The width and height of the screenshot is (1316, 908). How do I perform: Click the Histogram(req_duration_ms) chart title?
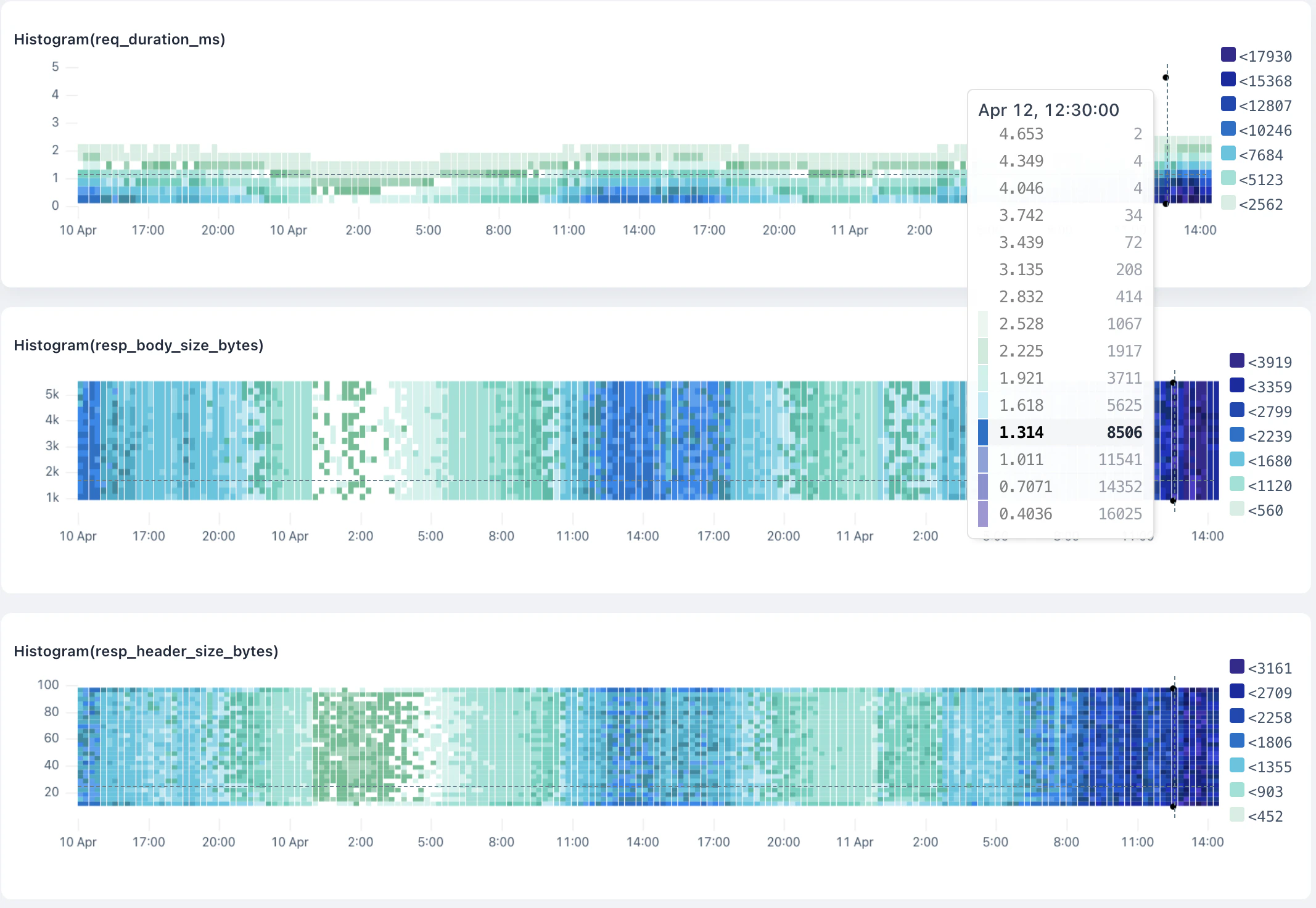[119, 39]
